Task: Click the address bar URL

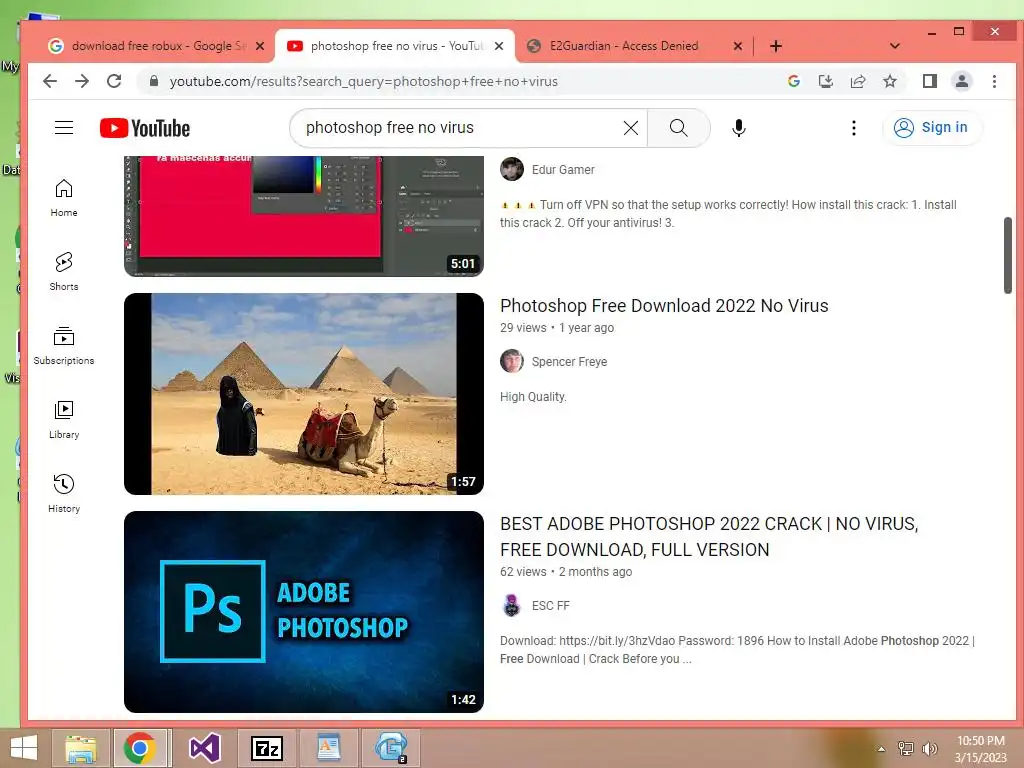Action: 364,82
